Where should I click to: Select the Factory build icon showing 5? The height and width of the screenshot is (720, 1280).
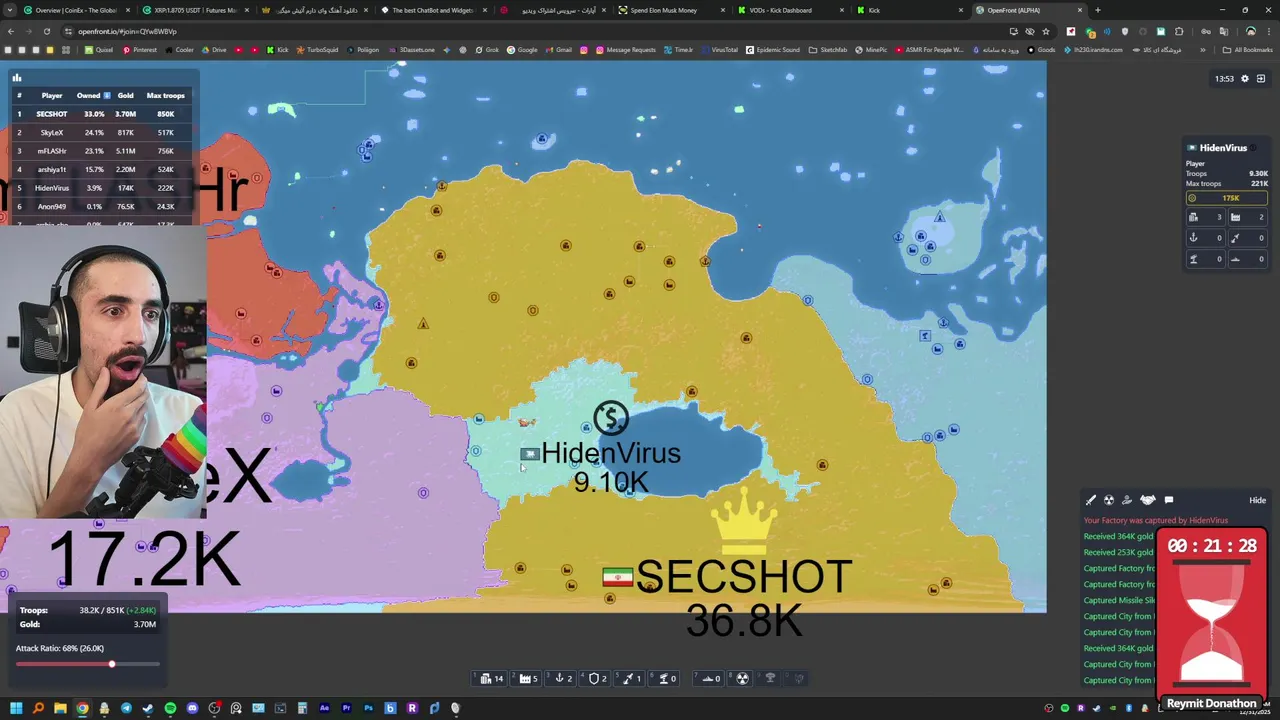[x=526, y=678]
